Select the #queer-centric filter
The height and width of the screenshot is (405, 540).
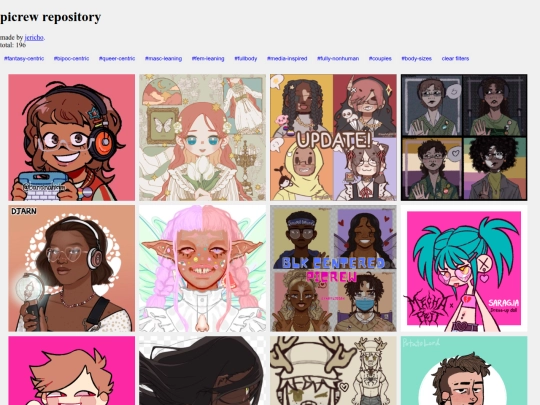pyautogui.click(x=117, y=59)
